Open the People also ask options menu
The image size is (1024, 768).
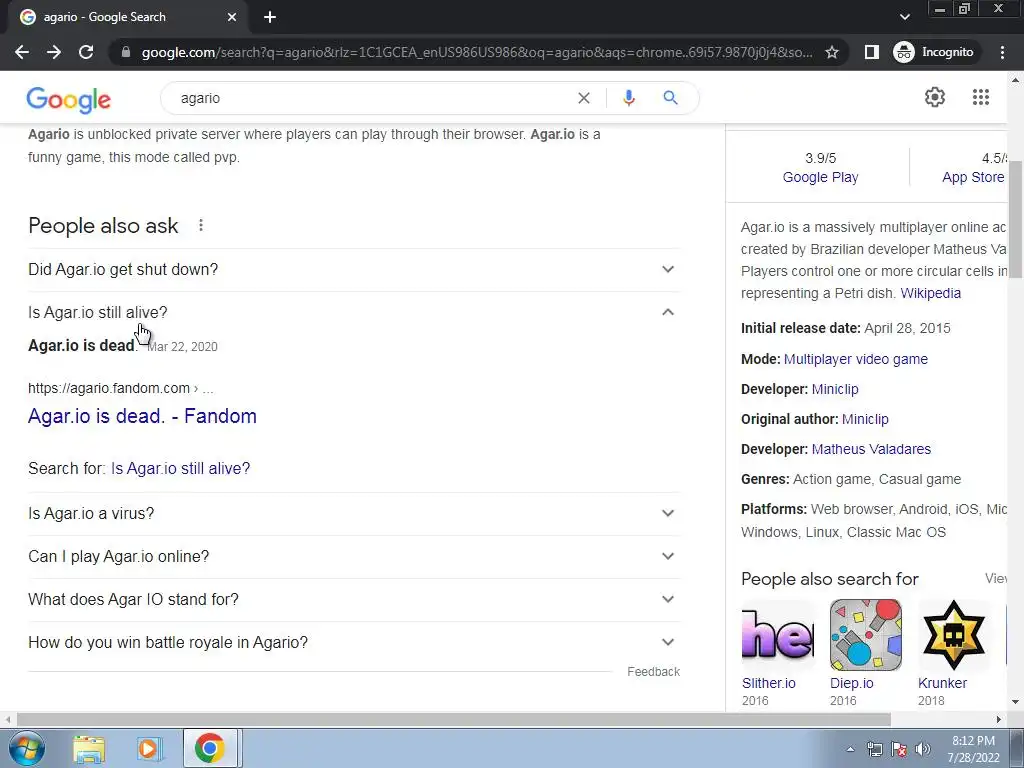200,225
